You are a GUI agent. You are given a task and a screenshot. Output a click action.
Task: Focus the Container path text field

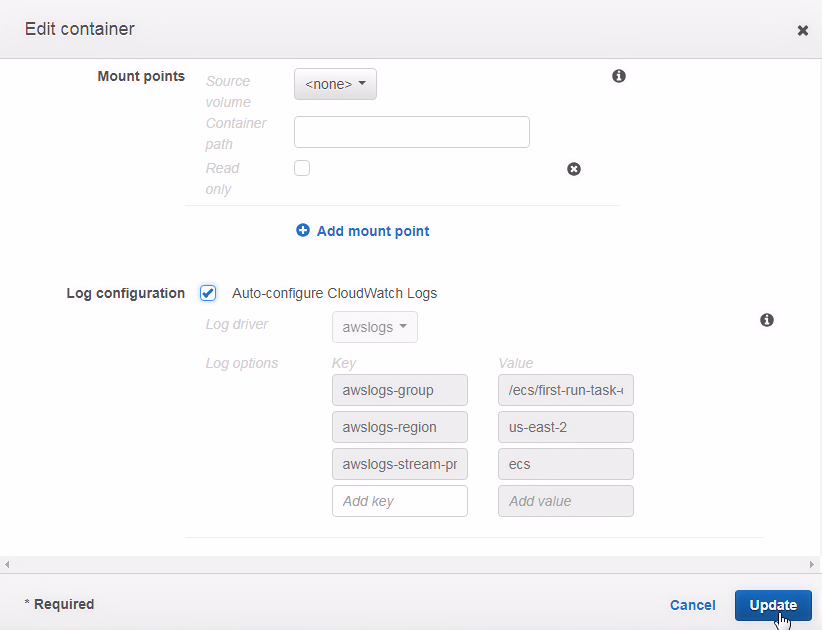point(411,132)
